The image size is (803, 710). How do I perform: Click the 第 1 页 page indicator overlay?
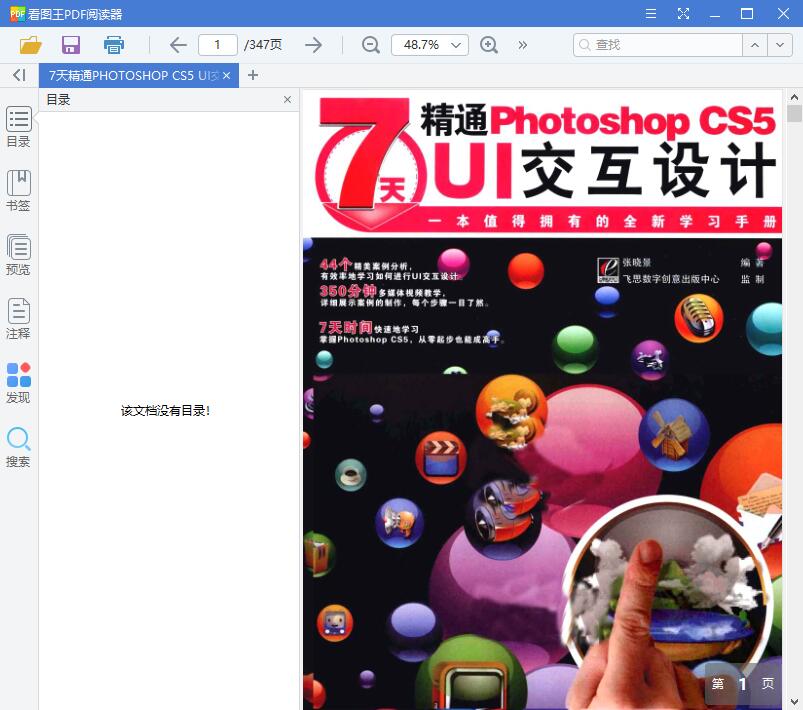coord(743,684)
